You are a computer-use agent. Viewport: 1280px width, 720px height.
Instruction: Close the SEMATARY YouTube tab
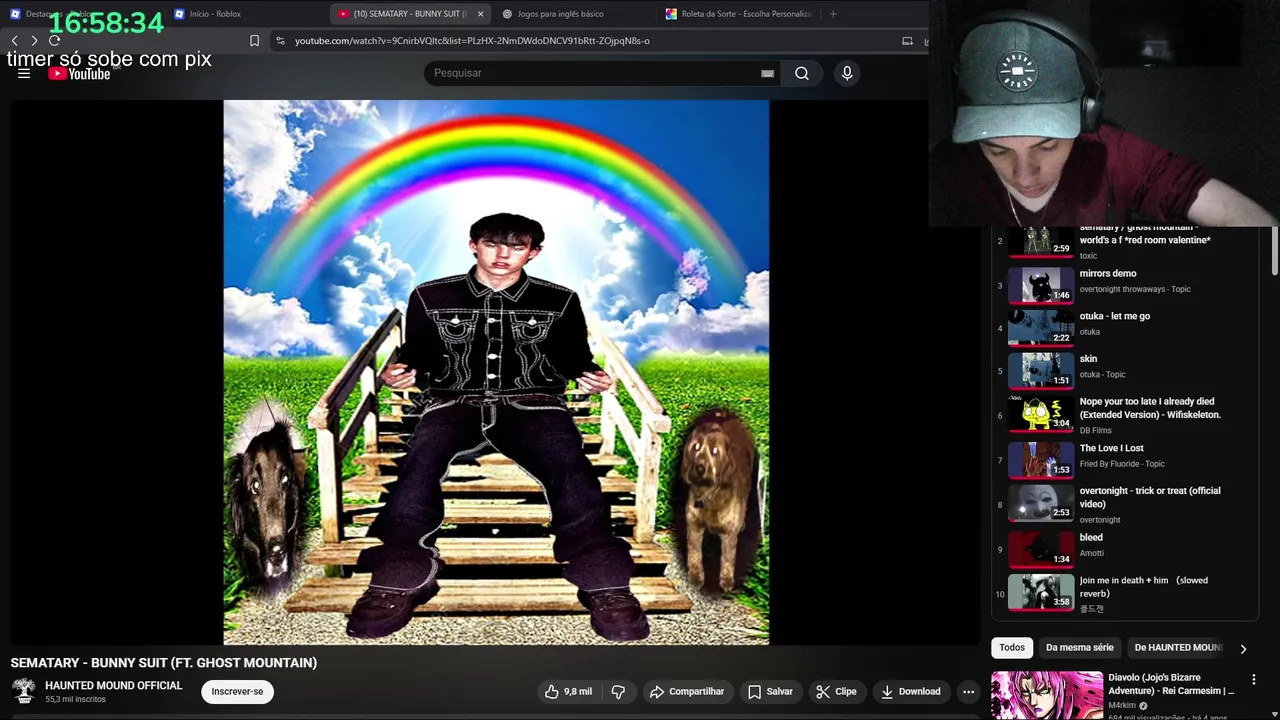tap(480, 14)
